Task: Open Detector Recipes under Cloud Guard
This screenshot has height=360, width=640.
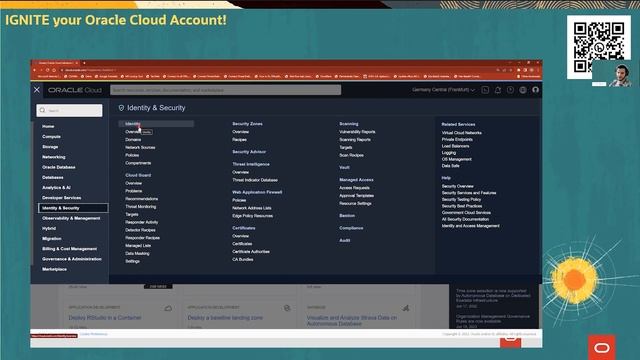Action: click(x=140, y=230)
